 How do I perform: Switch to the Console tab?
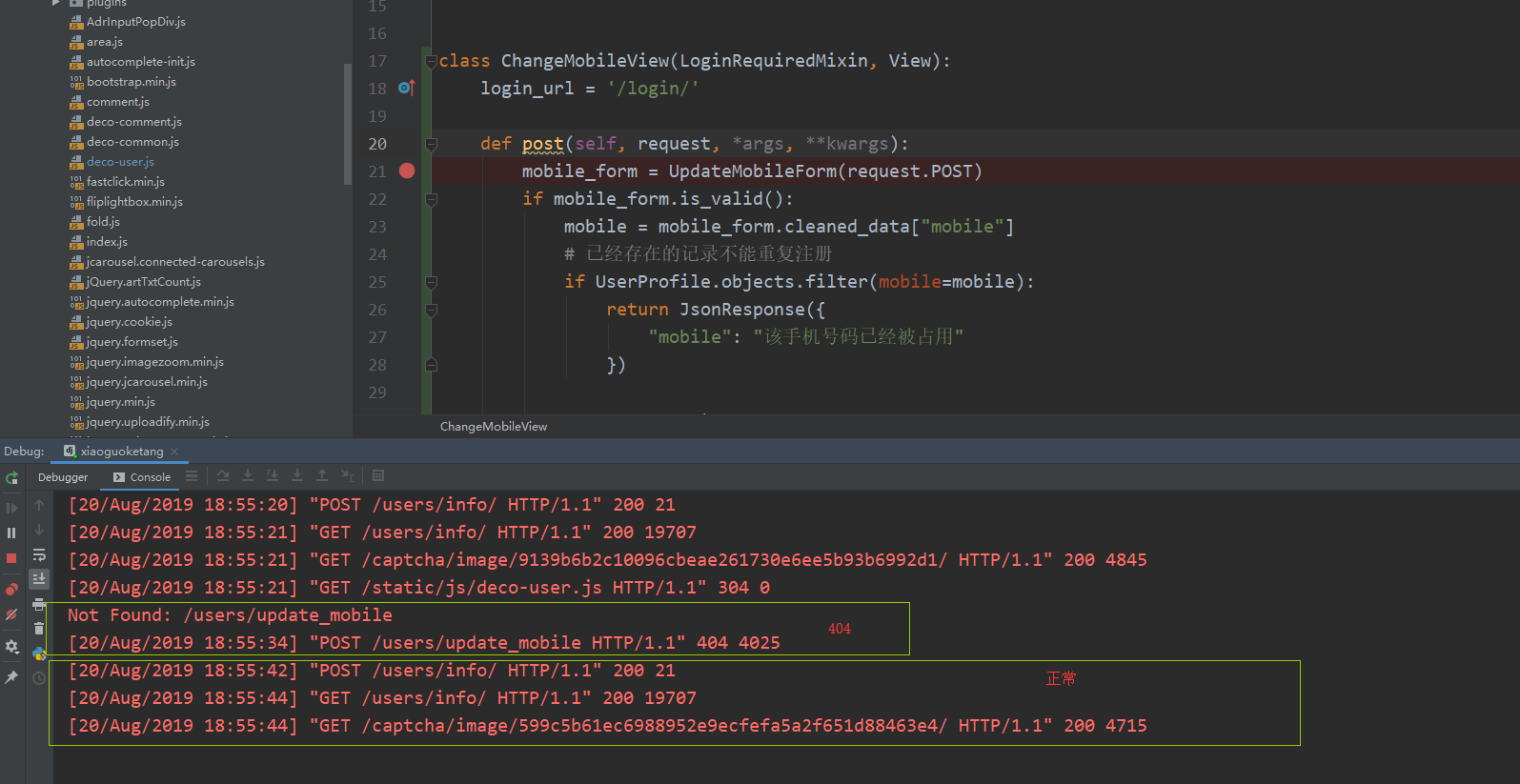[x=142, y=477]
